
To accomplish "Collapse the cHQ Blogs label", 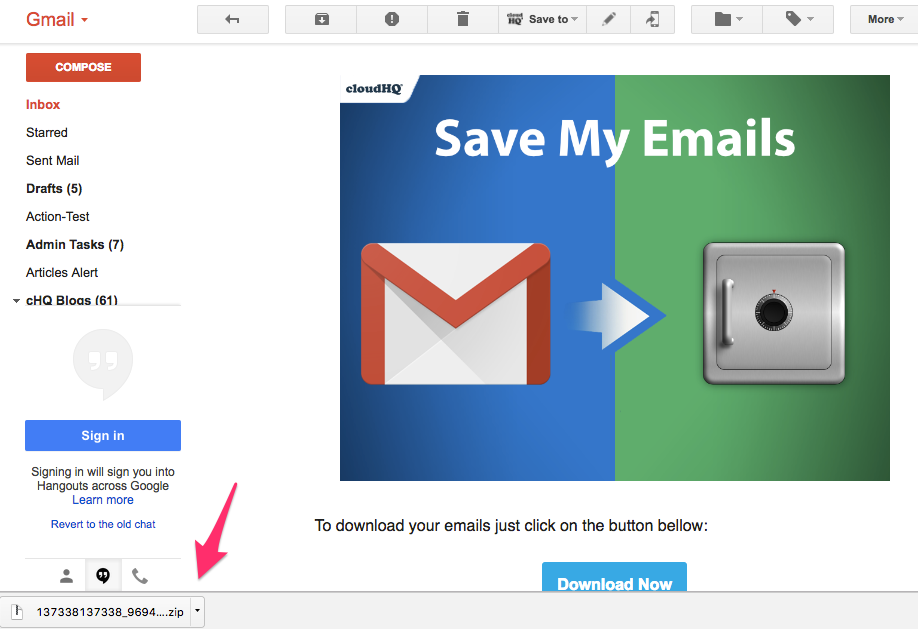I will pos(15,300).
